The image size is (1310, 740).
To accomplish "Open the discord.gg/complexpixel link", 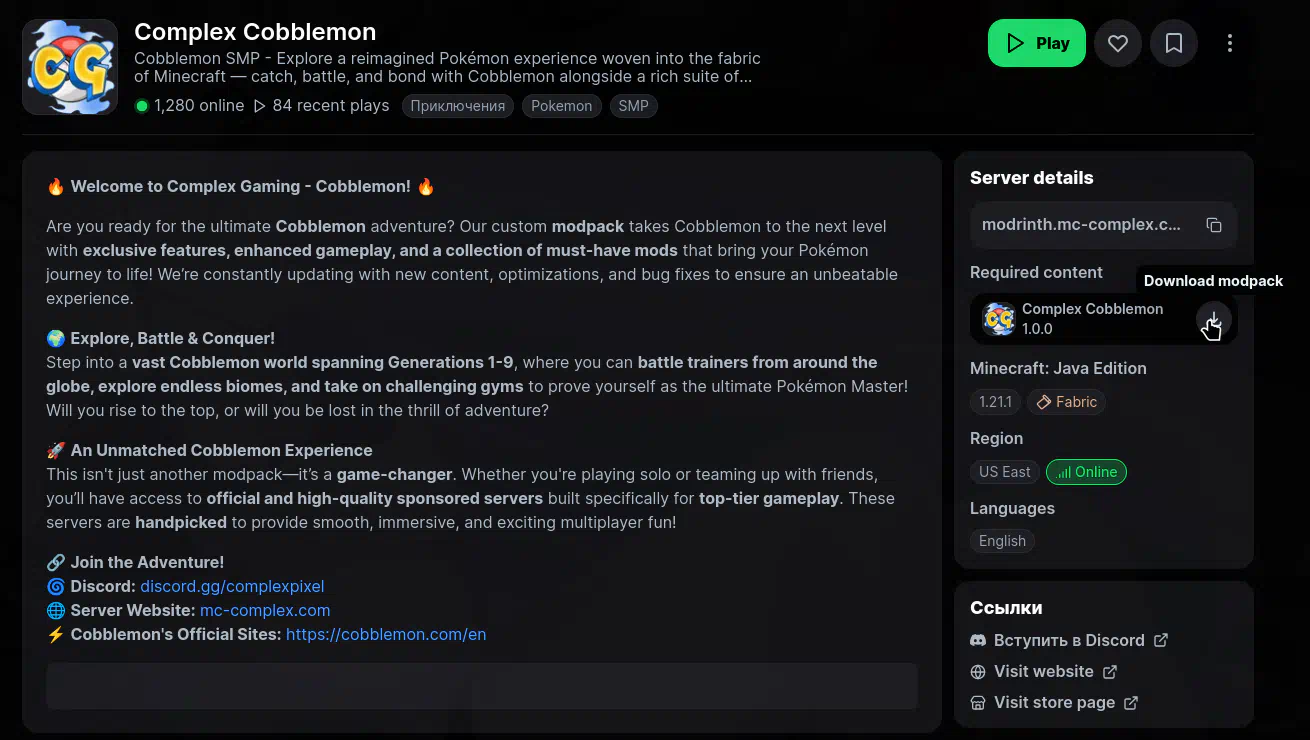I will [x=232, y=586].
